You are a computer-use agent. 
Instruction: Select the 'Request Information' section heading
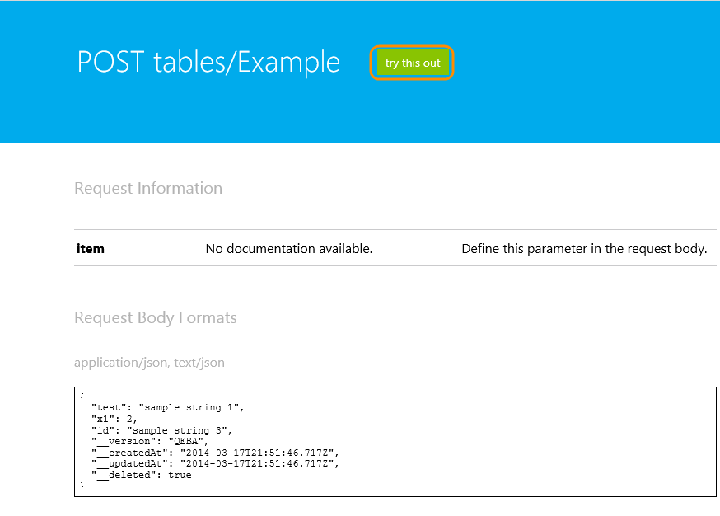coord(148,188)
